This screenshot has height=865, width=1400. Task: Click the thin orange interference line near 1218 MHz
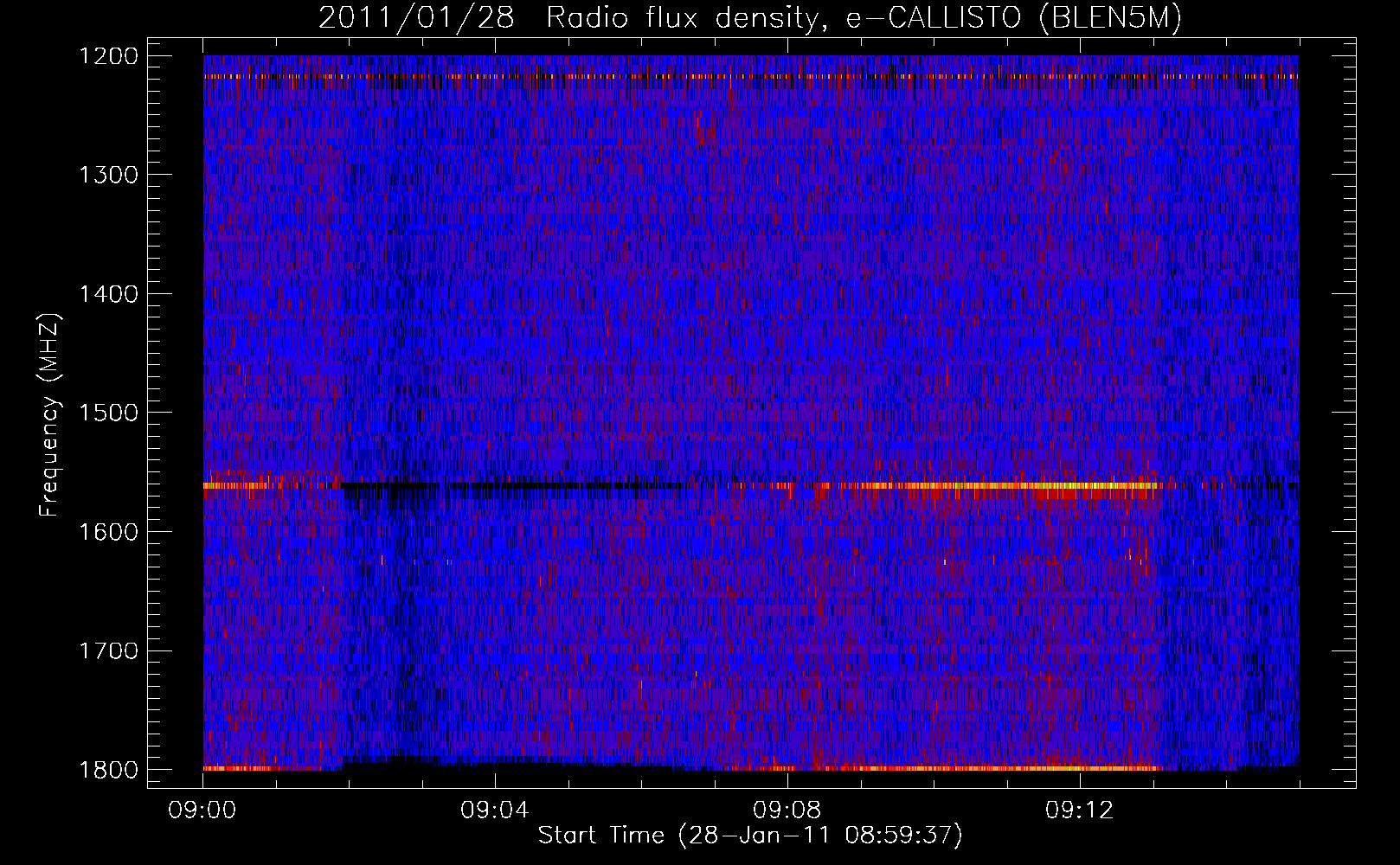[751, 77]
